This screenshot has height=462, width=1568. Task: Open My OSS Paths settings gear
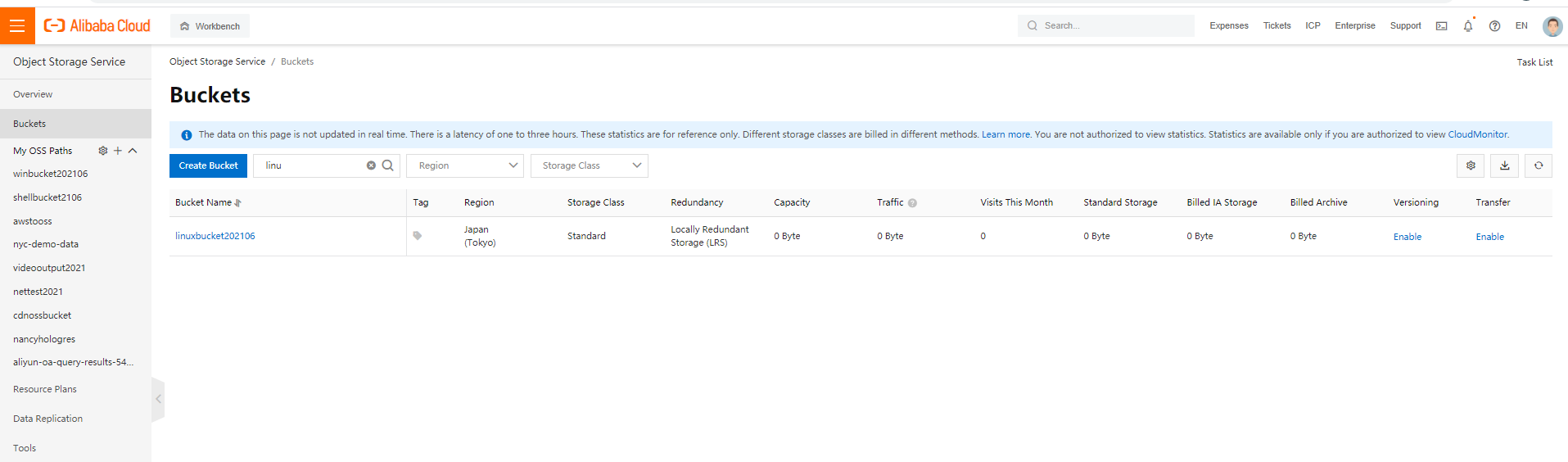pyautogui.click(x=103, y=151)
